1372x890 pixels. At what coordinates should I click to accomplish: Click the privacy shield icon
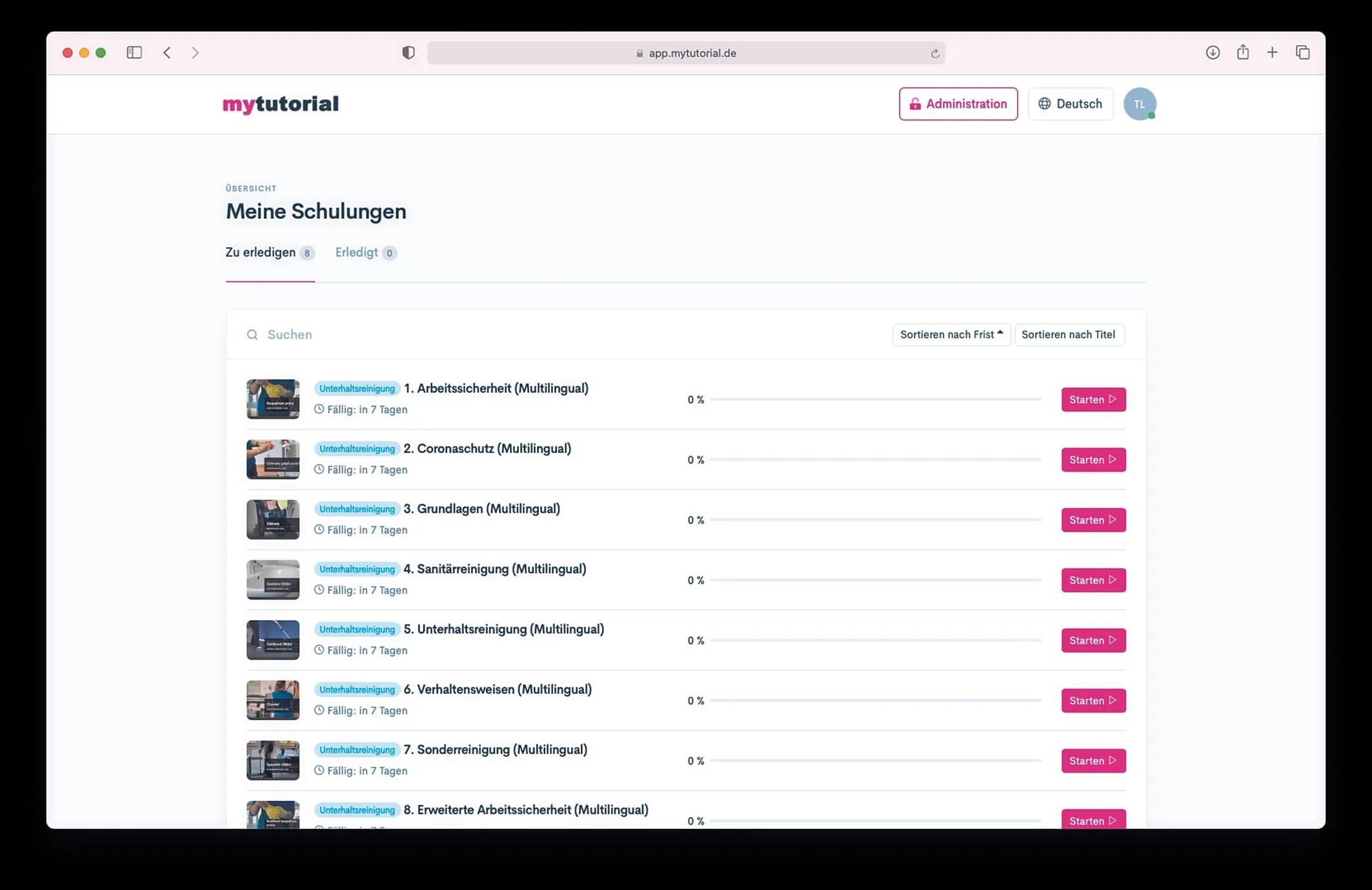pyautogui.click(x=408, y=53)
